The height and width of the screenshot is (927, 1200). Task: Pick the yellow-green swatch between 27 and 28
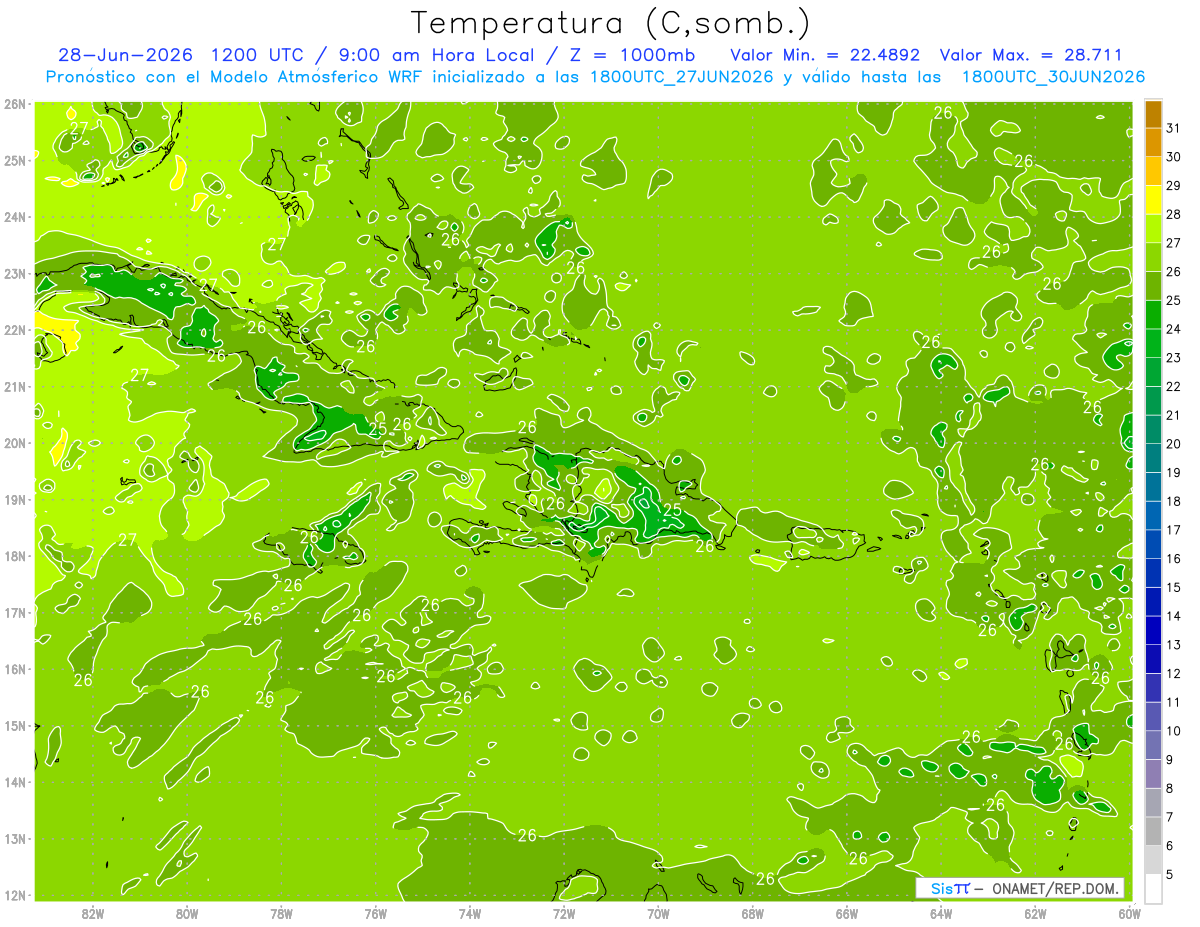point(1153,228)
